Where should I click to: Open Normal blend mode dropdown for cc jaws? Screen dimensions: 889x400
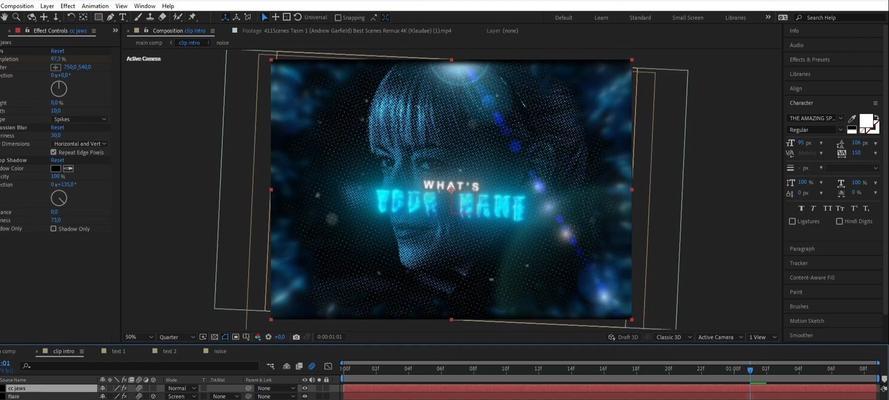(181, 389)
